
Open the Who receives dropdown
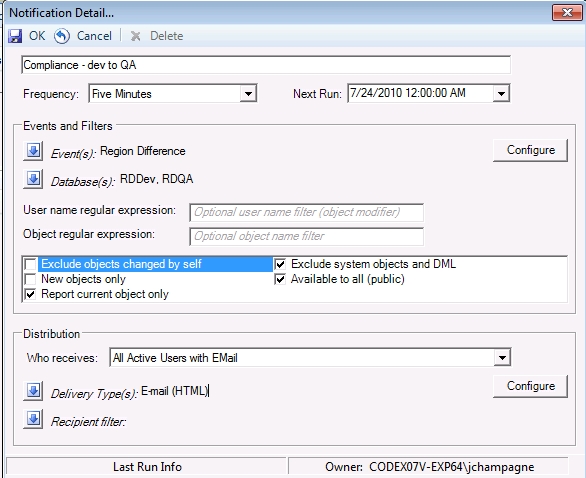502,358
